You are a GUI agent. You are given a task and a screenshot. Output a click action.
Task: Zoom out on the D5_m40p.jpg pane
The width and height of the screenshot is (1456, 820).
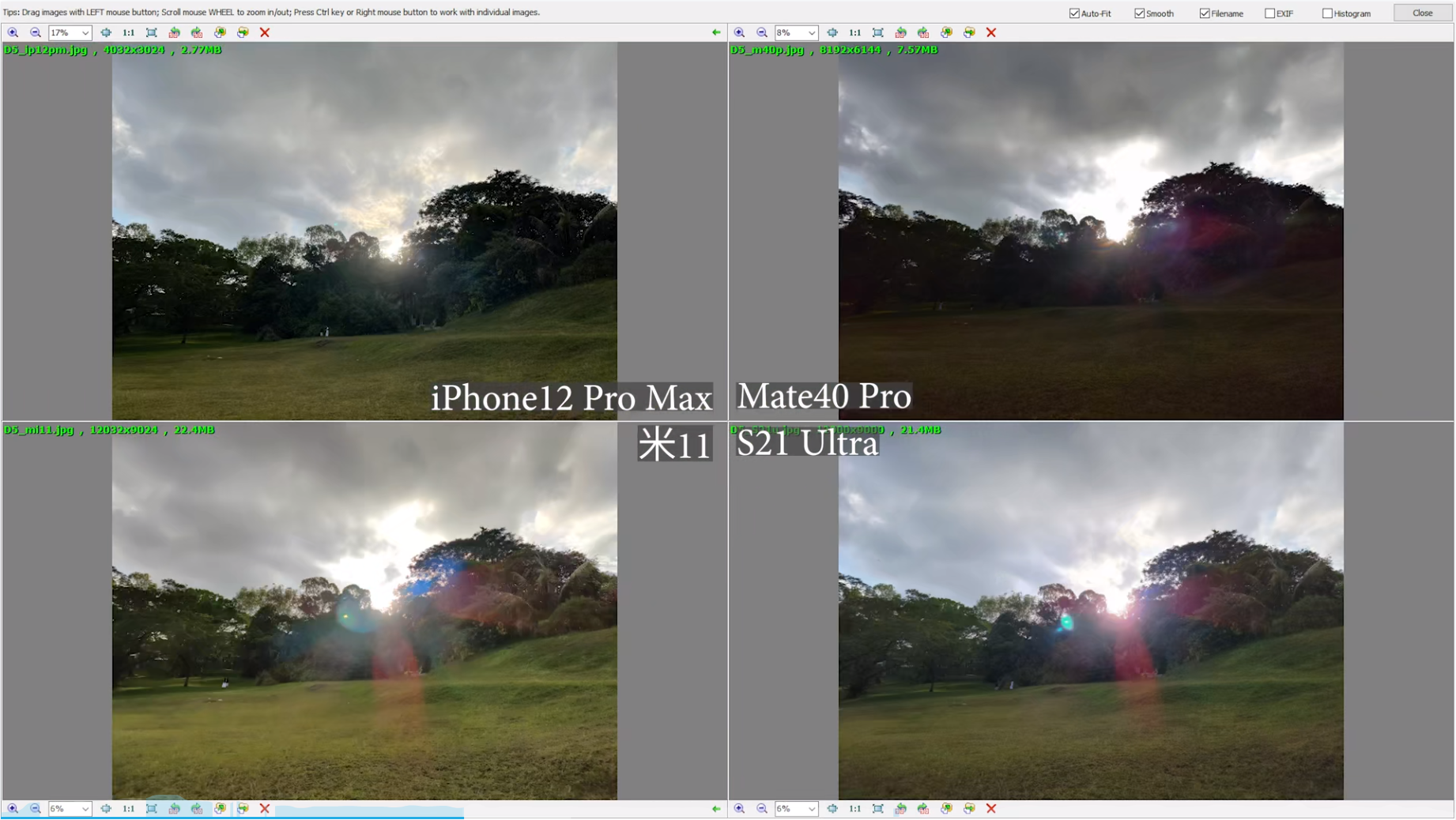point(762,32)
